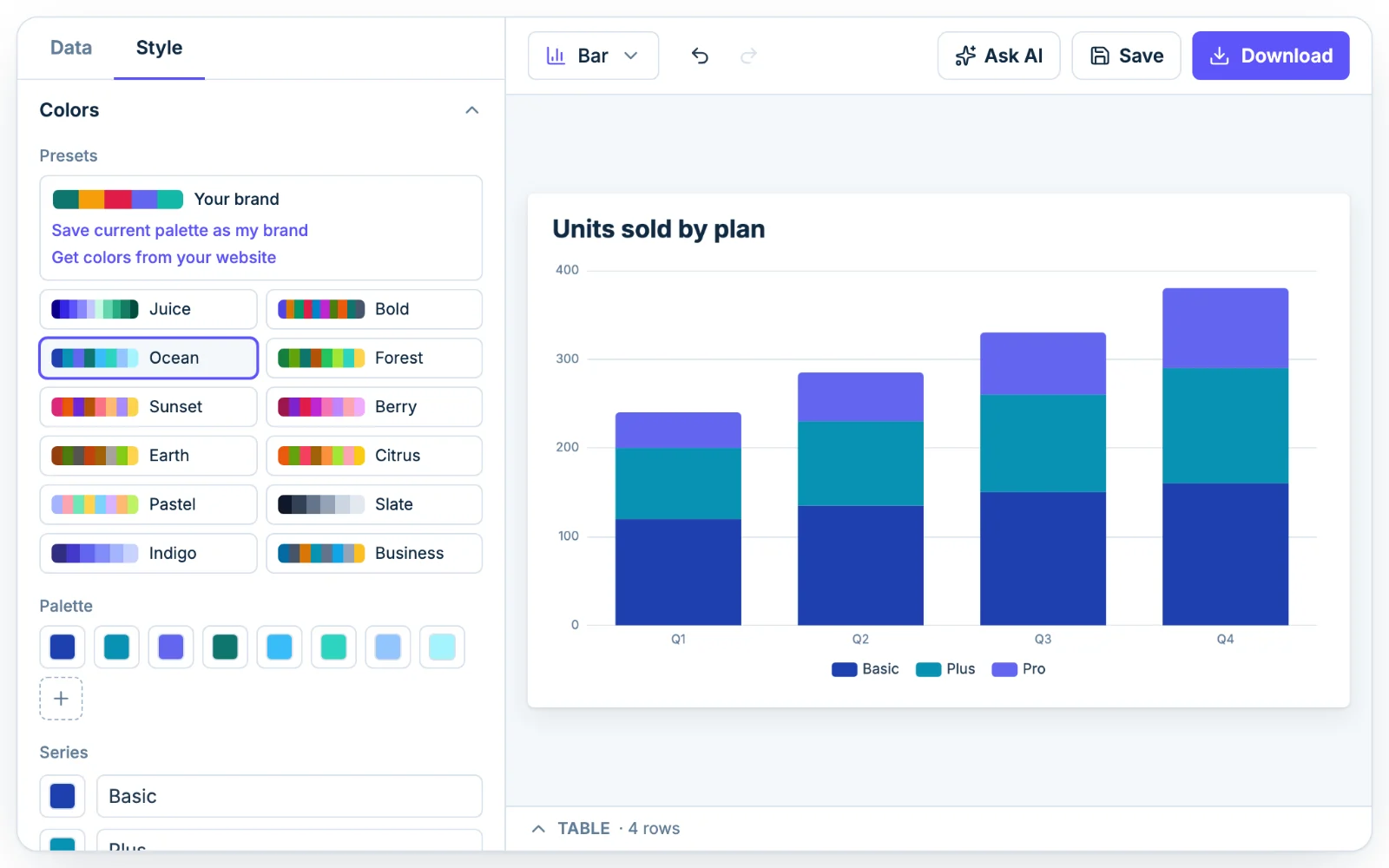The width and height of the screenshot is (1389, 868).
Task: Click the Basic legend entry
Action: tap(866, 669)
